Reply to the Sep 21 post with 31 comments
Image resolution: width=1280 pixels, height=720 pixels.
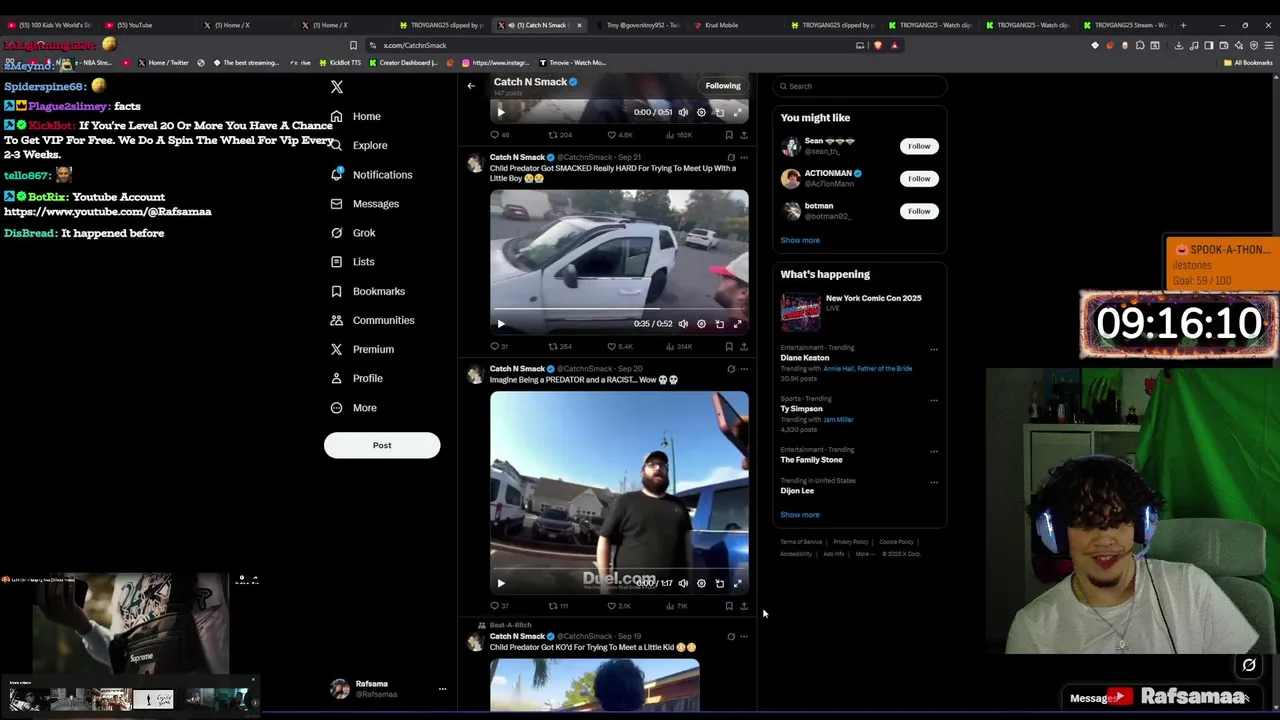pos(498,346)
